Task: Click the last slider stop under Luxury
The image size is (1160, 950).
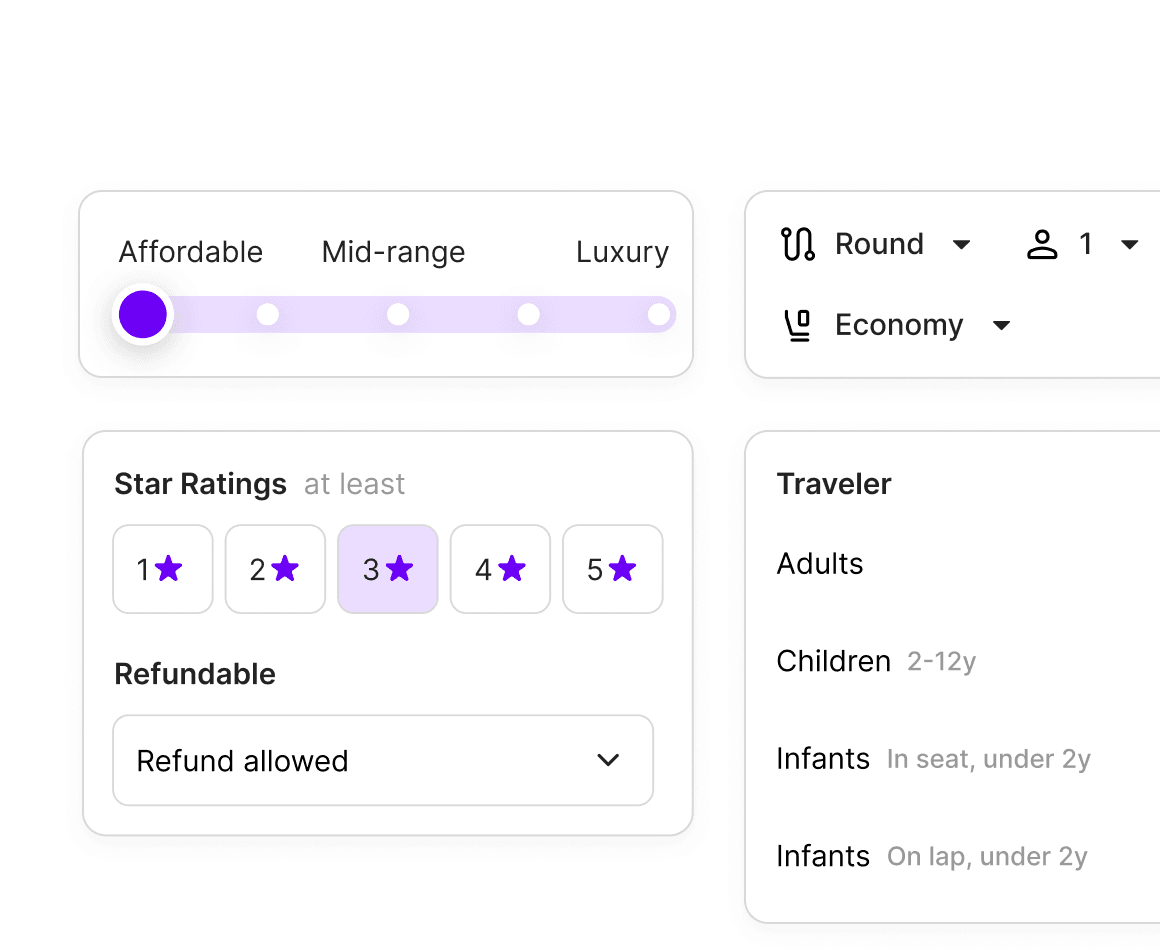Action: point(658,315)
